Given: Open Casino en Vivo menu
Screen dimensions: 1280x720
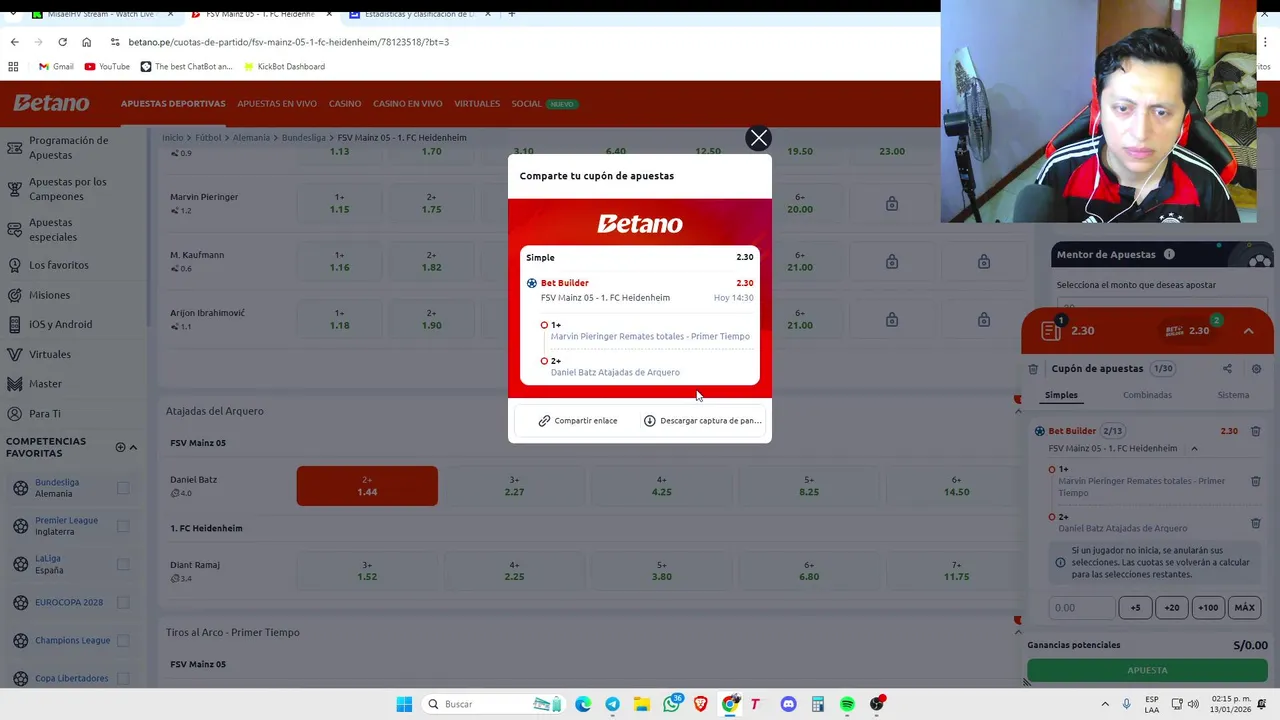Looking at the screenshot, I should [408, 104].
